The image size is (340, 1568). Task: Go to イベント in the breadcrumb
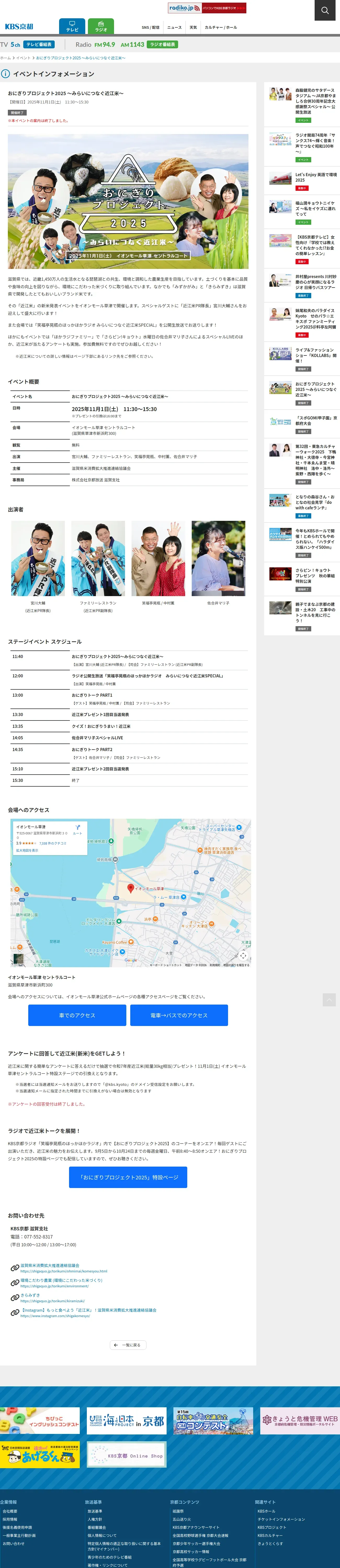pos(23,58)
